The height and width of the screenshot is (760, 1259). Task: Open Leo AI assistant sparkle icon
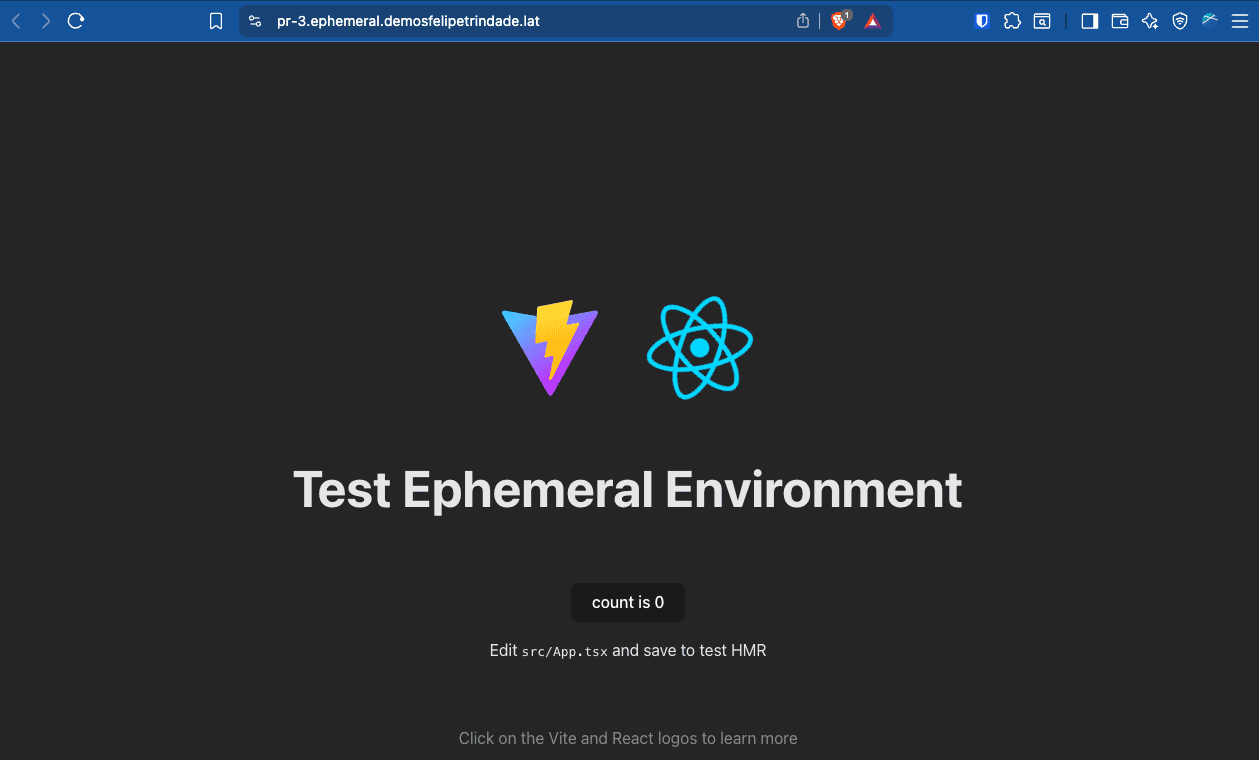[1150, 21]
